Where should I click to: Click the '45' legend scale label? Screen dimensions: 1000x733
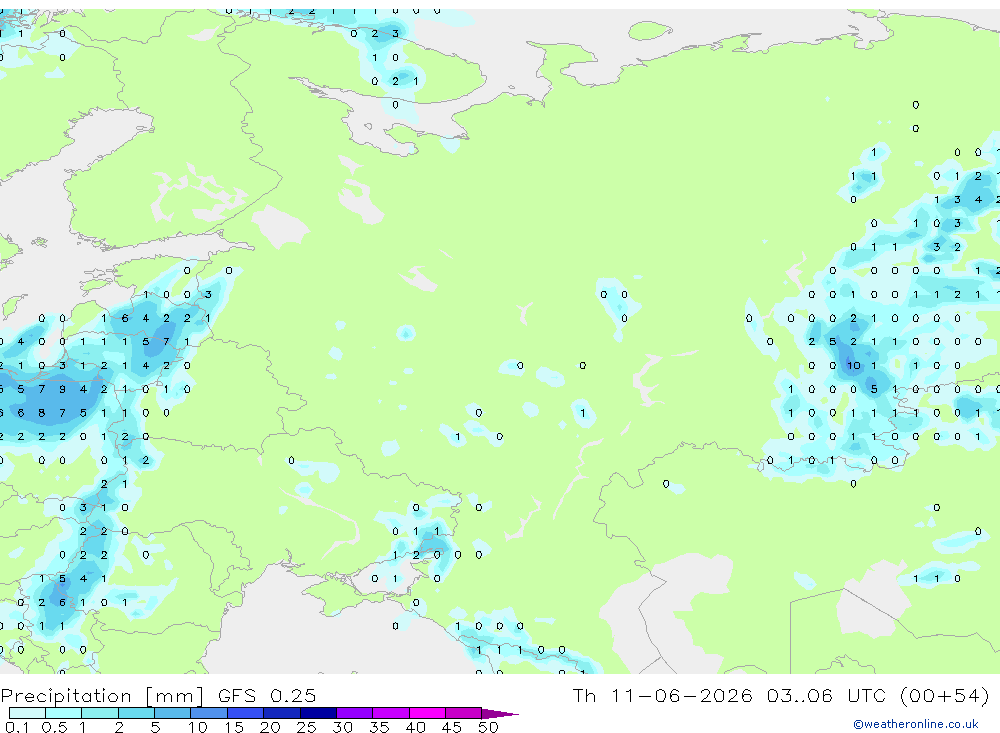pos(452,727)
